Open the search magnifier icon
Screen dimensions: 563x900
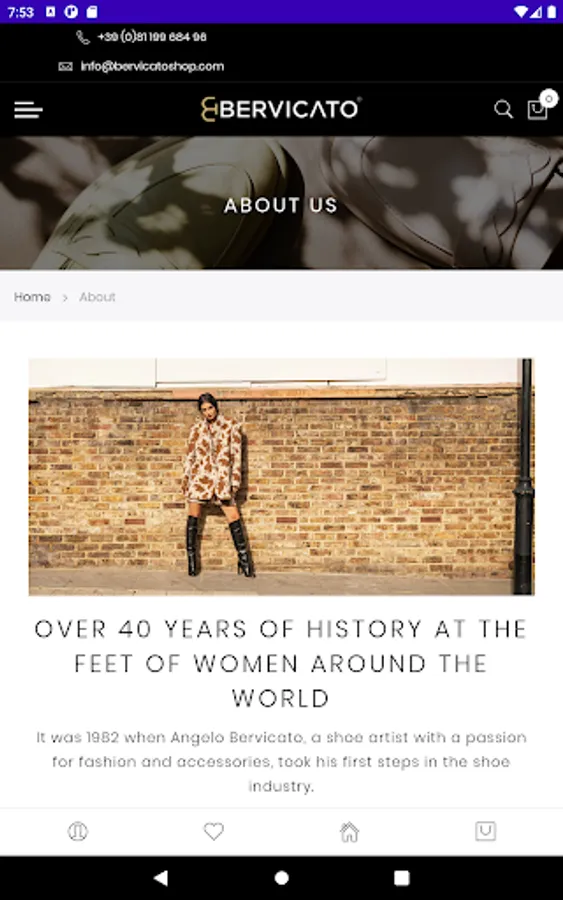click(x=503, y=109)
